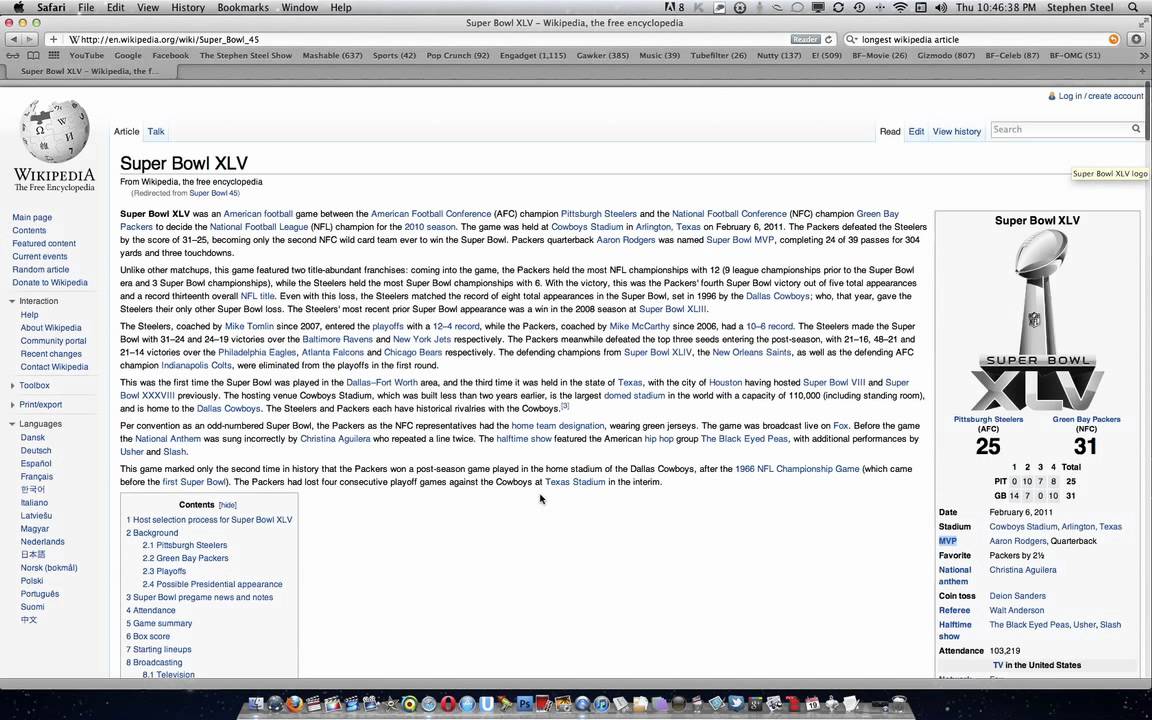Open the History menu
Screen dimensions: 1152x720
[187, 7]
